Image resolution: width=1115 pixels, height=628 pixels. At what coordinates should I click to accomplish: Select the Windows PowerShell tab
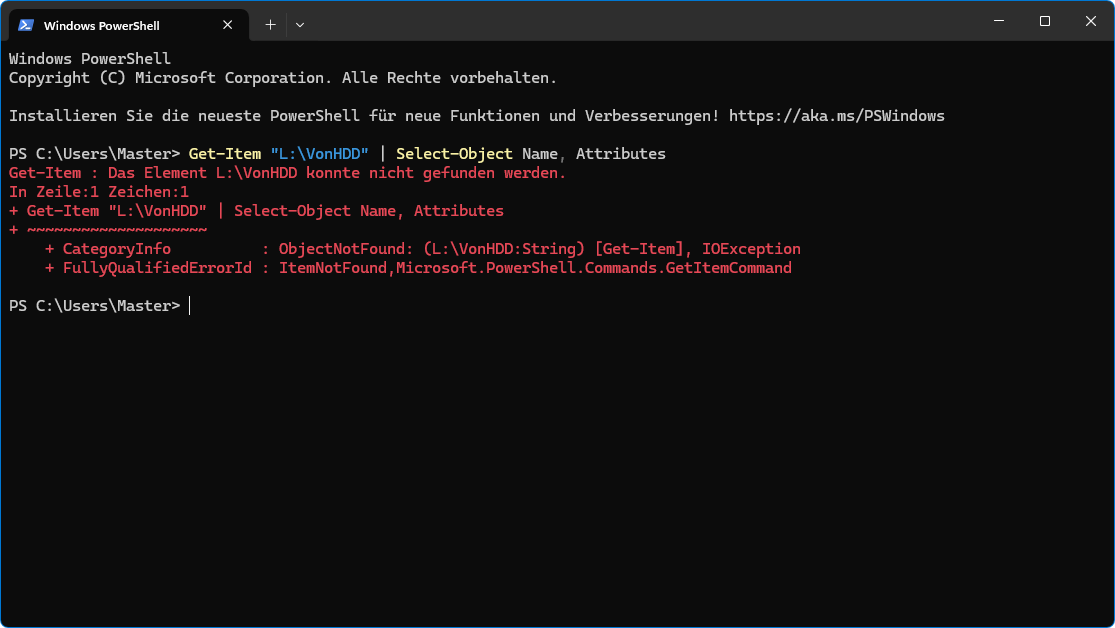[x=129, y=25]
